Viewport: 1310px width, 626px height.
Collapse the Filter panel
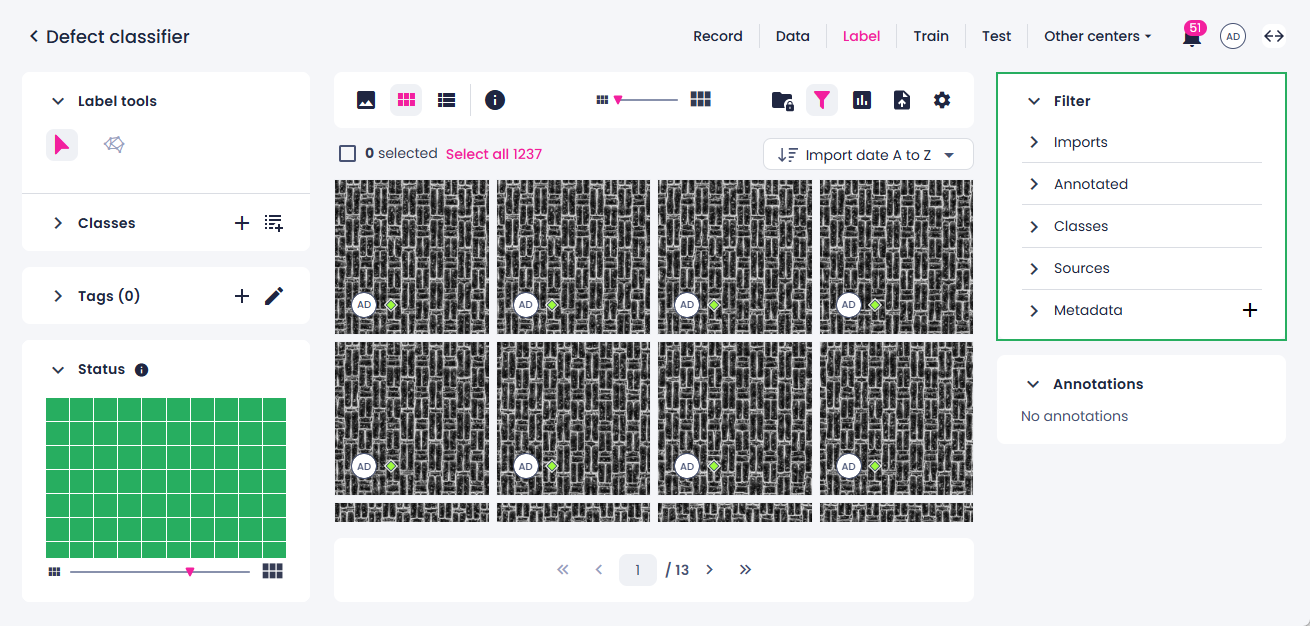coord(1034,101)
